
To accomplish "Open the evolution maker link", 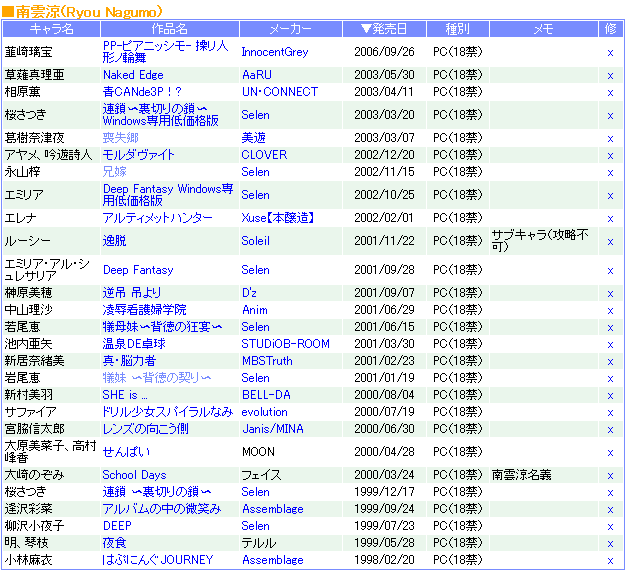I will click(264, 412).
